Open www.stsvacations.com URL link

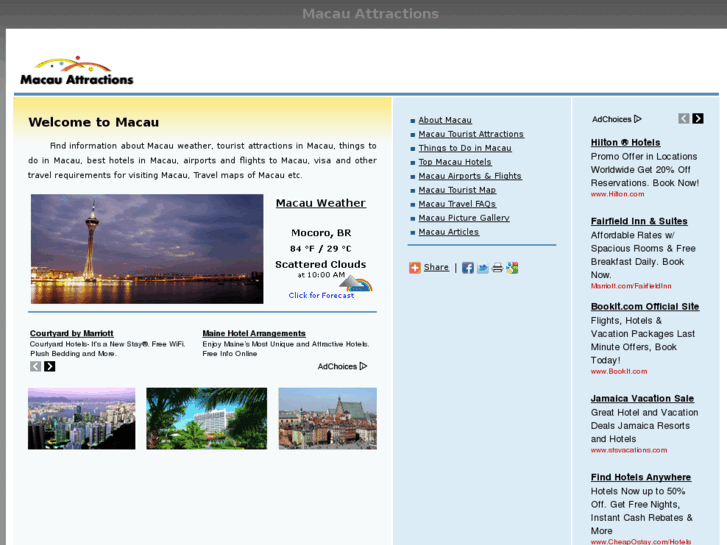tap(629, 450)
